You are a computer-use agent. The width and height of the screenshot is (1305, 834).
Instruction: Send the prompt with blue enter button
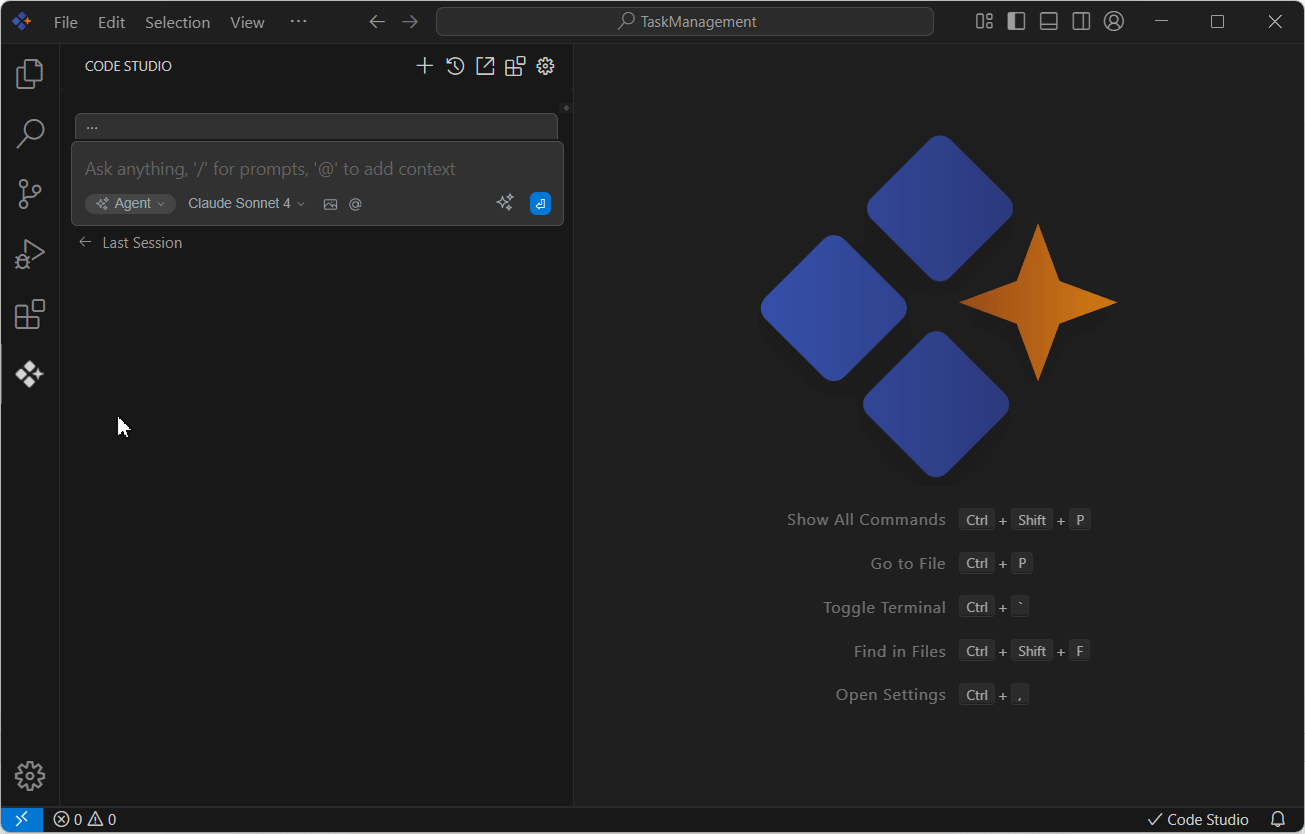(540, 203)
